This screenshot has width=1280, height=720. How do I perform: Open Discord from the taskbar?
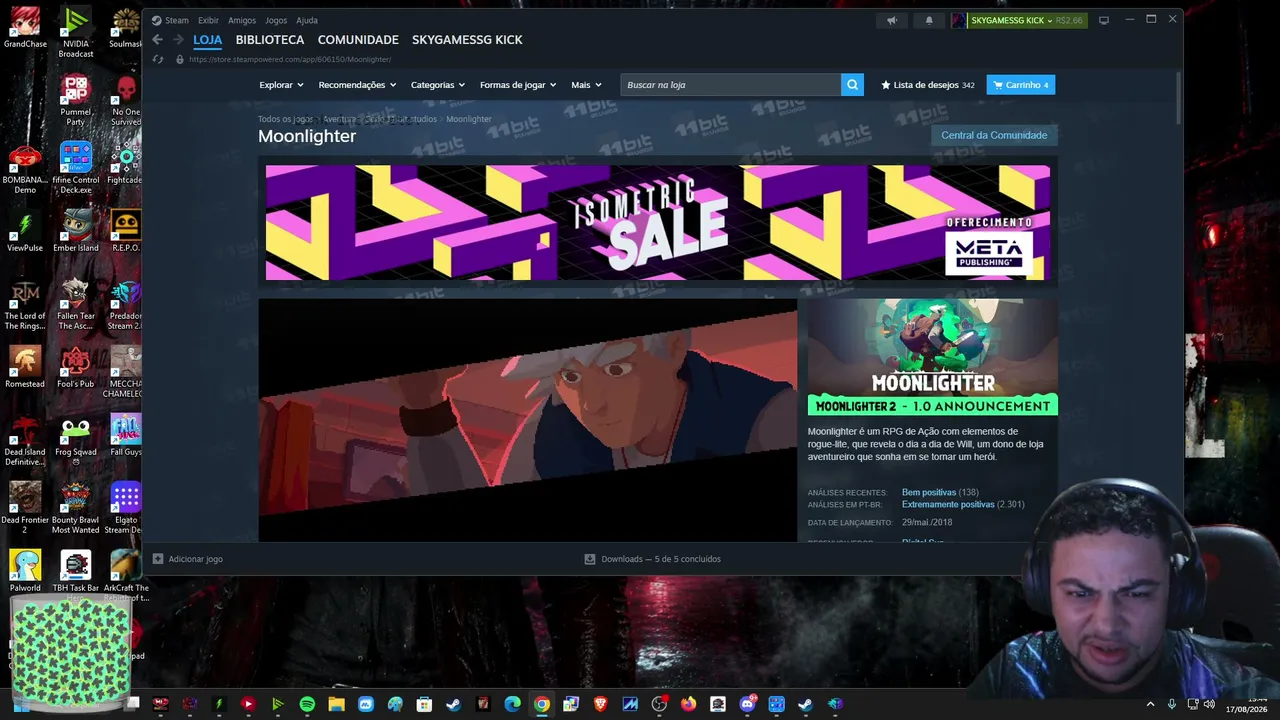747,704
